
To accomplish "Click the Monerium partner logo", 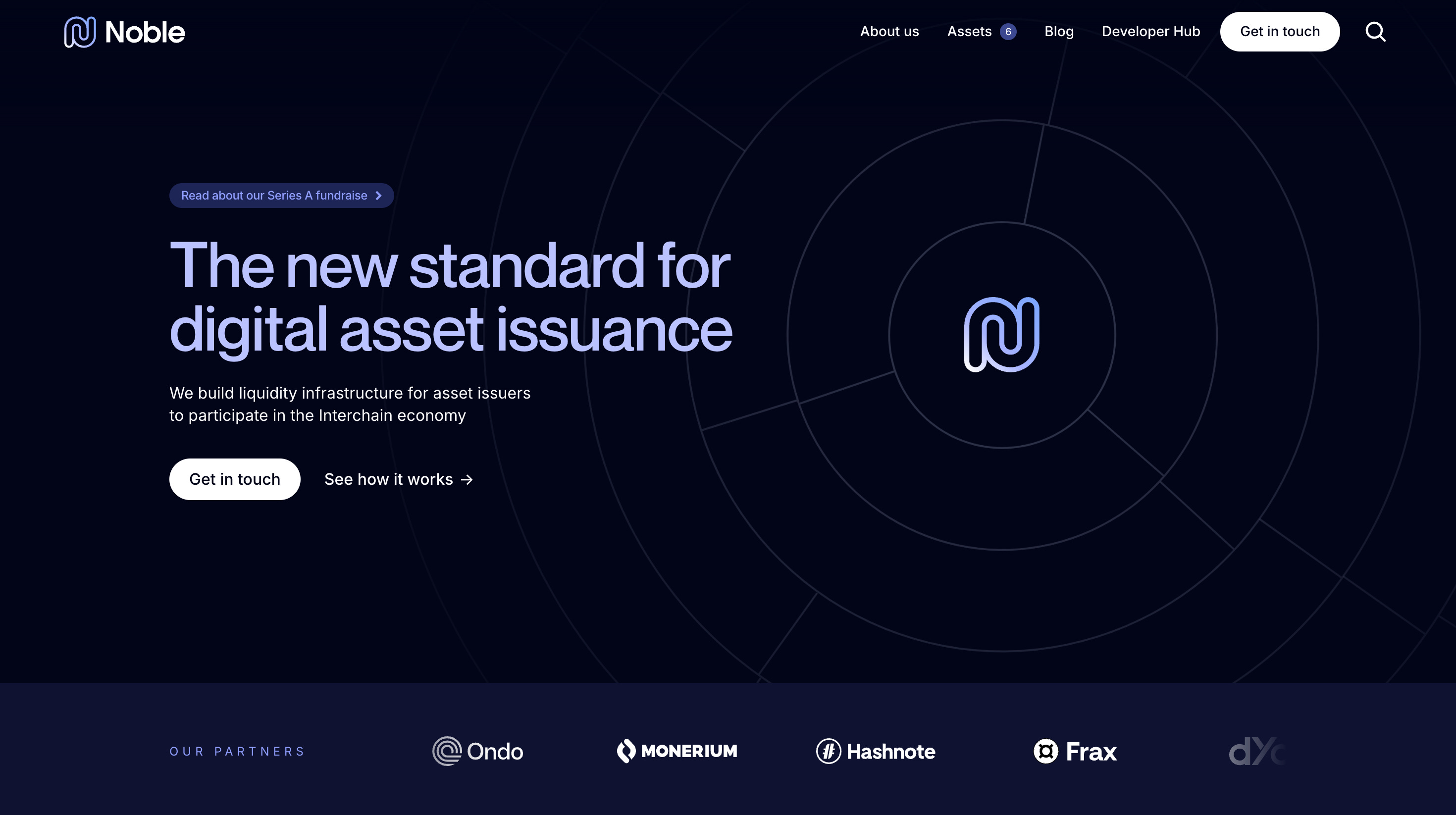I will coord(676,751).
